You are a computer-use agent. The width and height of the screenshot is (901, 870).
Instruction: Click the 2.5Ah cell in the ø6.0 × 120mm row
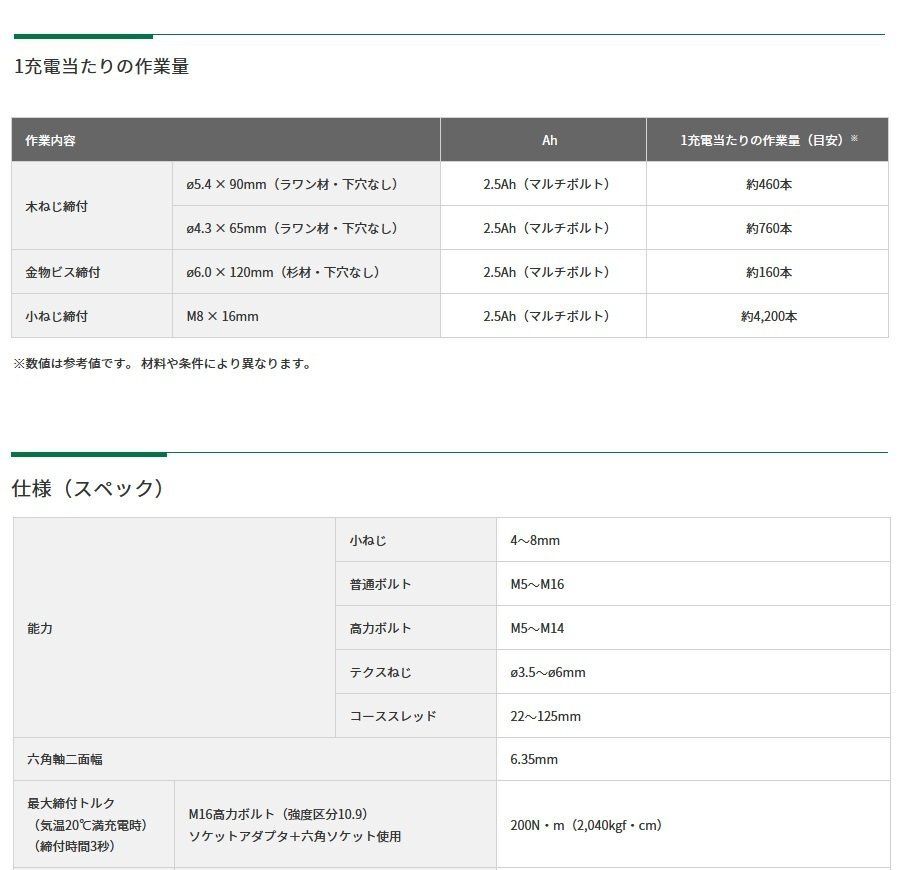click(x=546, y=272)
